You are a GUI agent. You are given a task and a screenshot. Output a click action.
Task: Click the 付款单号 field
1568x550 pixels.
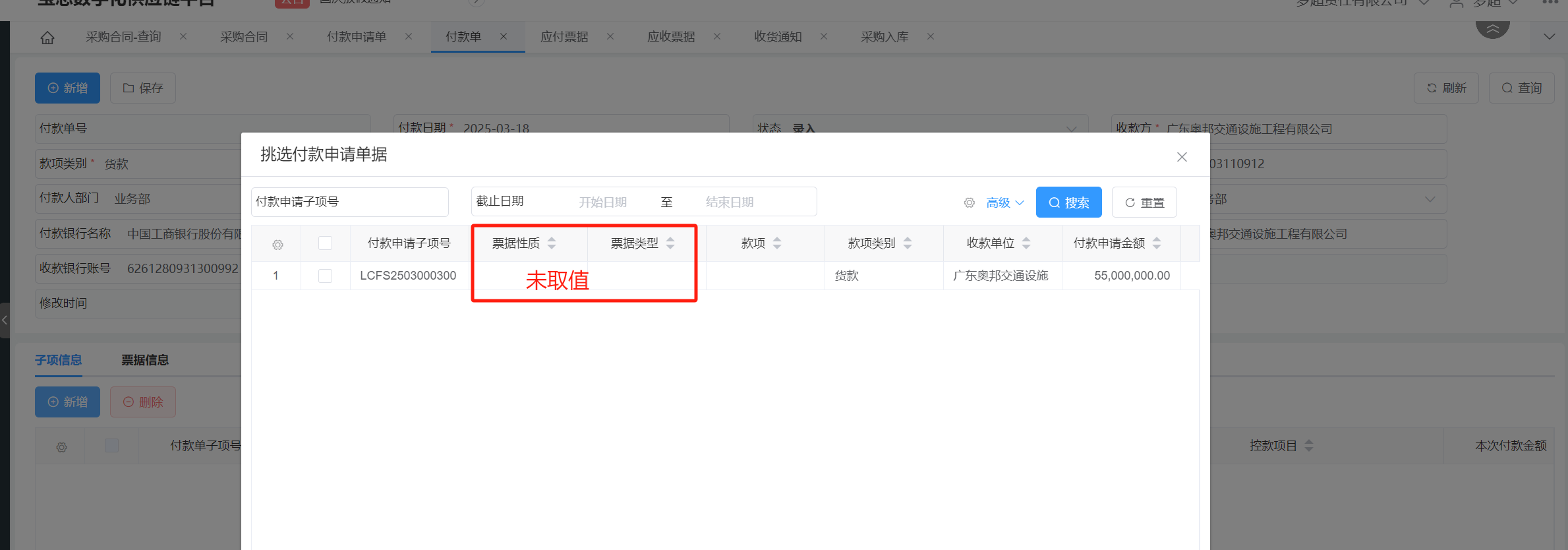[x=203, y=129]
